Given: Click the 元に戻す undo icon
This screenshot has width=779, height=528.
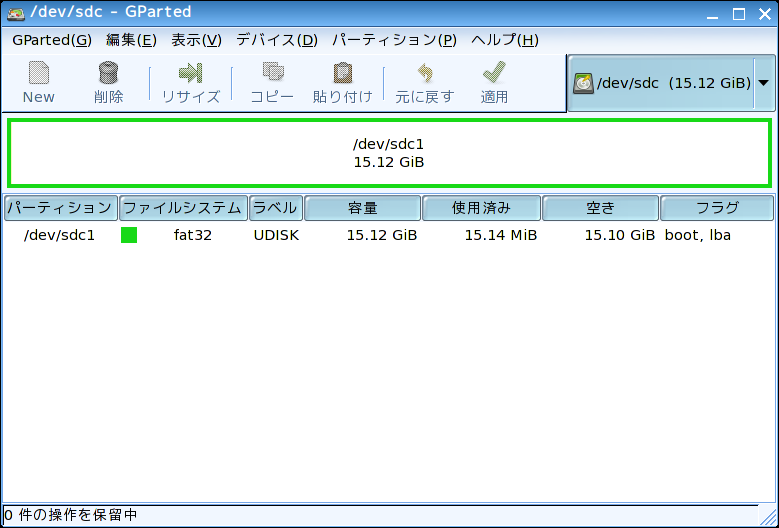Looking at the screenshot, I should point(425,73).
